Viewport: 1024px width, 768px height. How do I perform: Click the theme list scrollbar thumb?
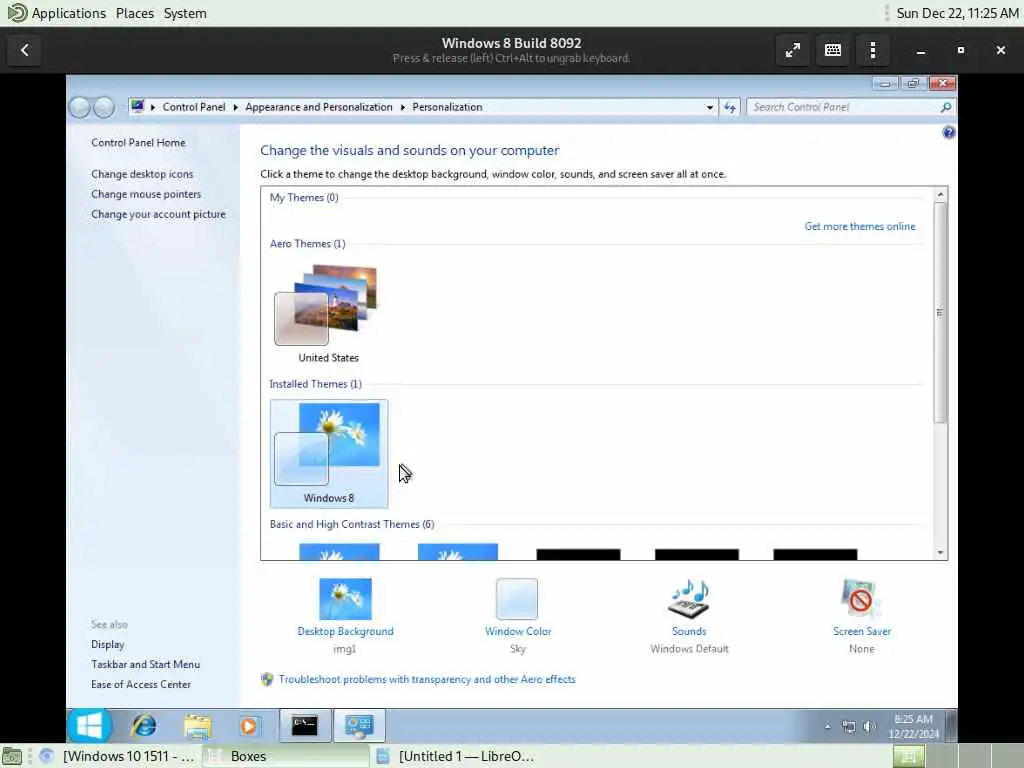[940, 312]
